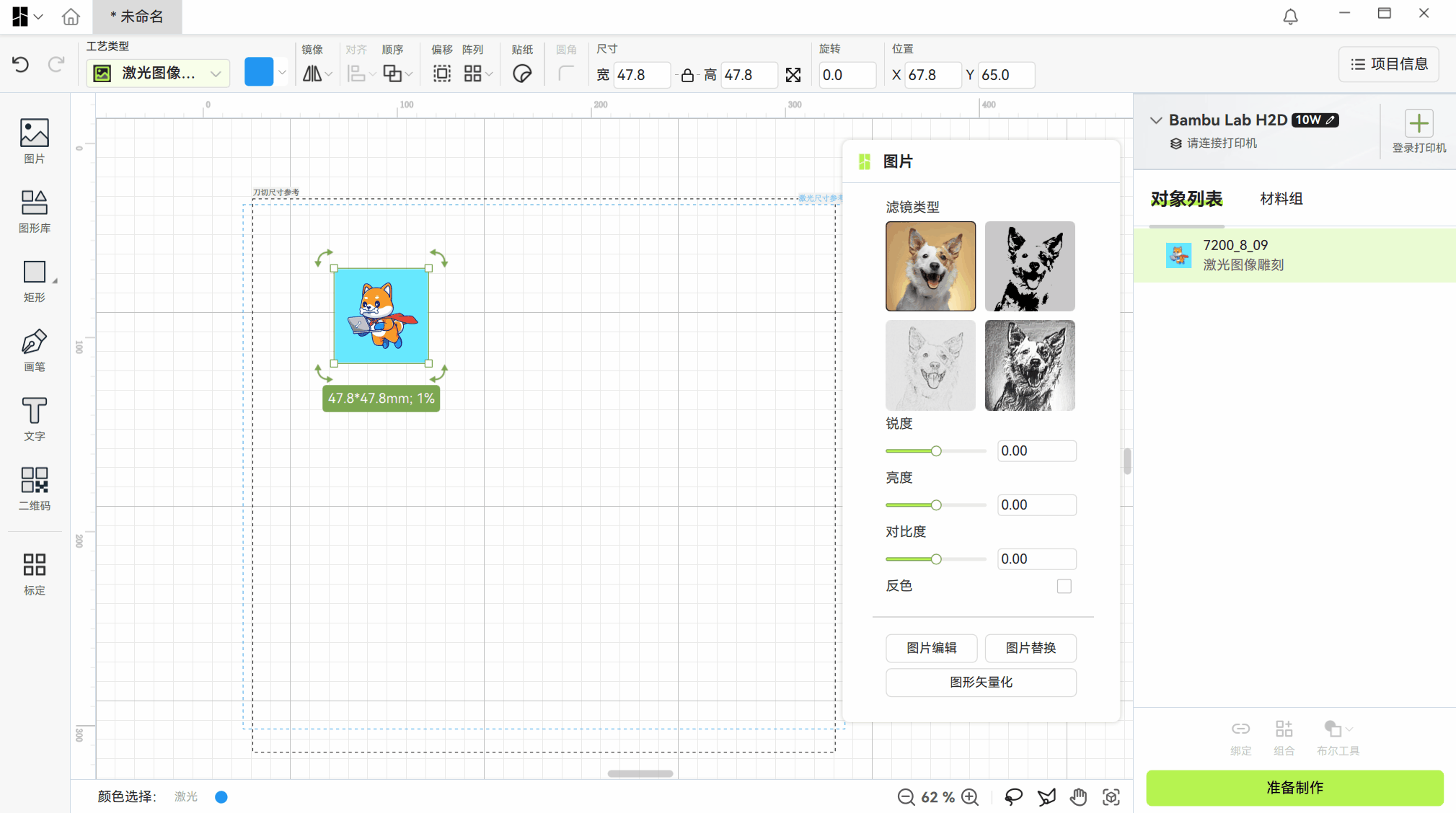Viewport: 1456px width, 813px height.
Task: Select the Text (文字) tool
Action: (x=34, y=419)
